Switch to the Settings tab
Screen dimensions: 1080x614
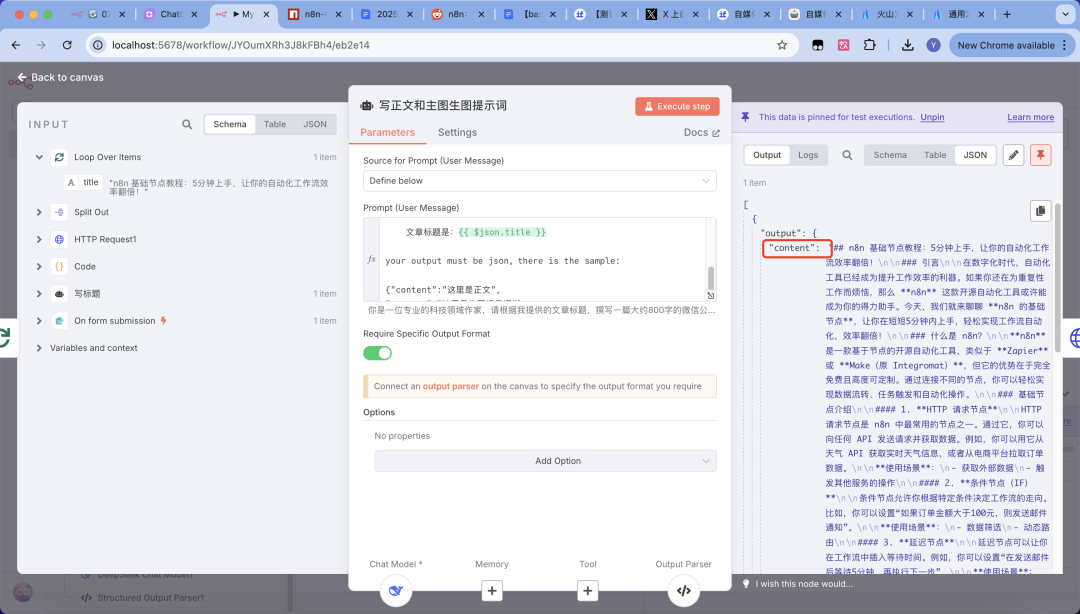coord(457,132)
